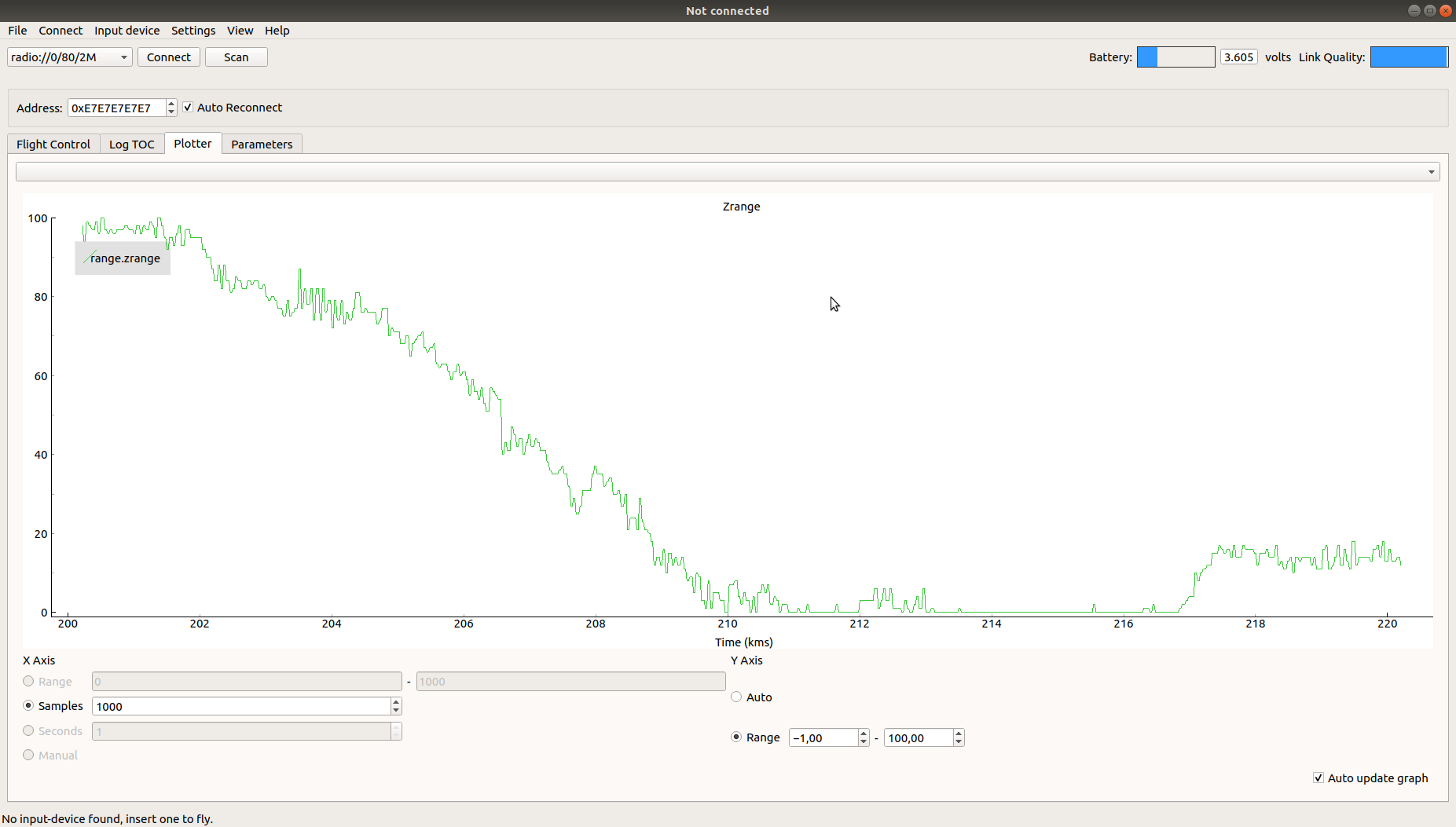Click the Connect button

coord(168,57)
